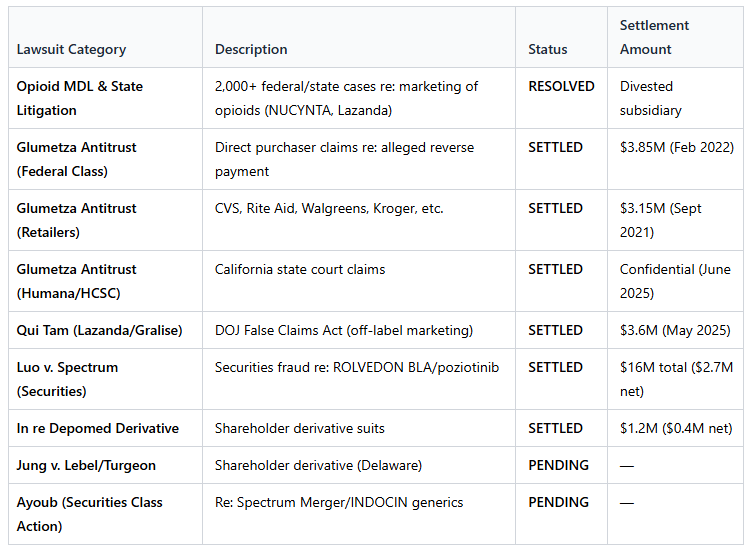
Task: Click the Status column header
Action: (547, 49)
